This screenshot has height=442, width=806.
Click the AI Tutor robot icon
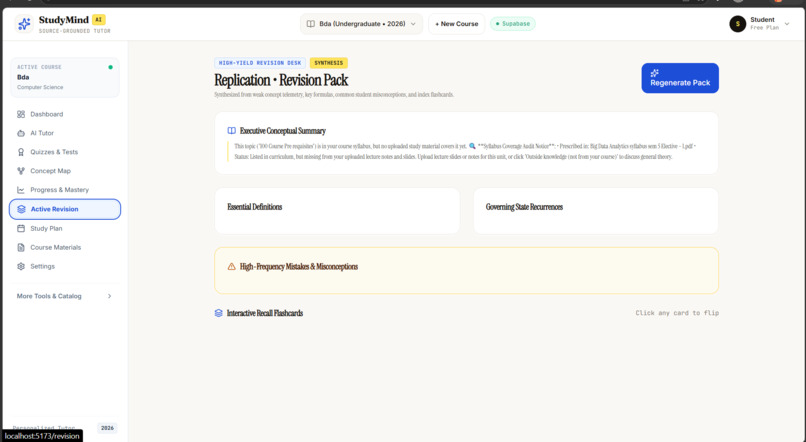(x=21, y=133)
